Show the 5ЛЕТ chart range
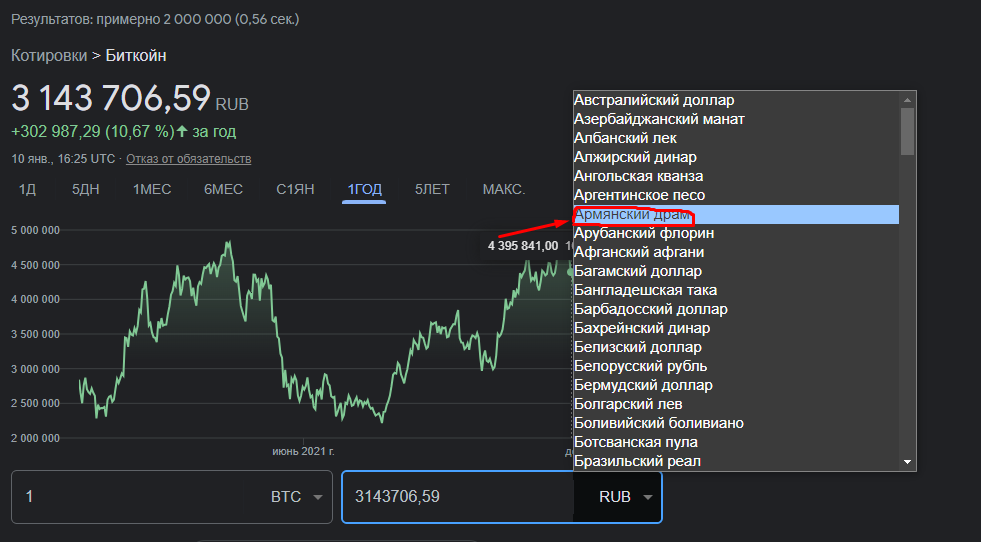The width and height of the screenshot is (981, 542). pos(432,190)
